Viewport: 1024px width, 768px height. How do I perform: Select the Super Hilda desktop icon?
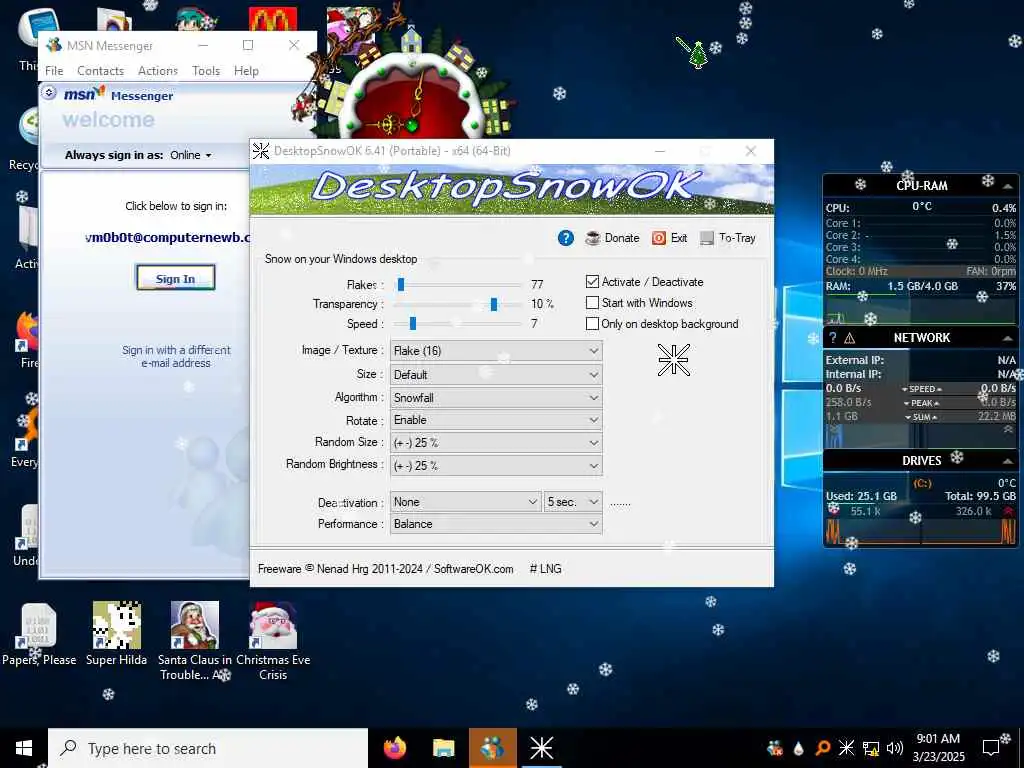point(116,634)
